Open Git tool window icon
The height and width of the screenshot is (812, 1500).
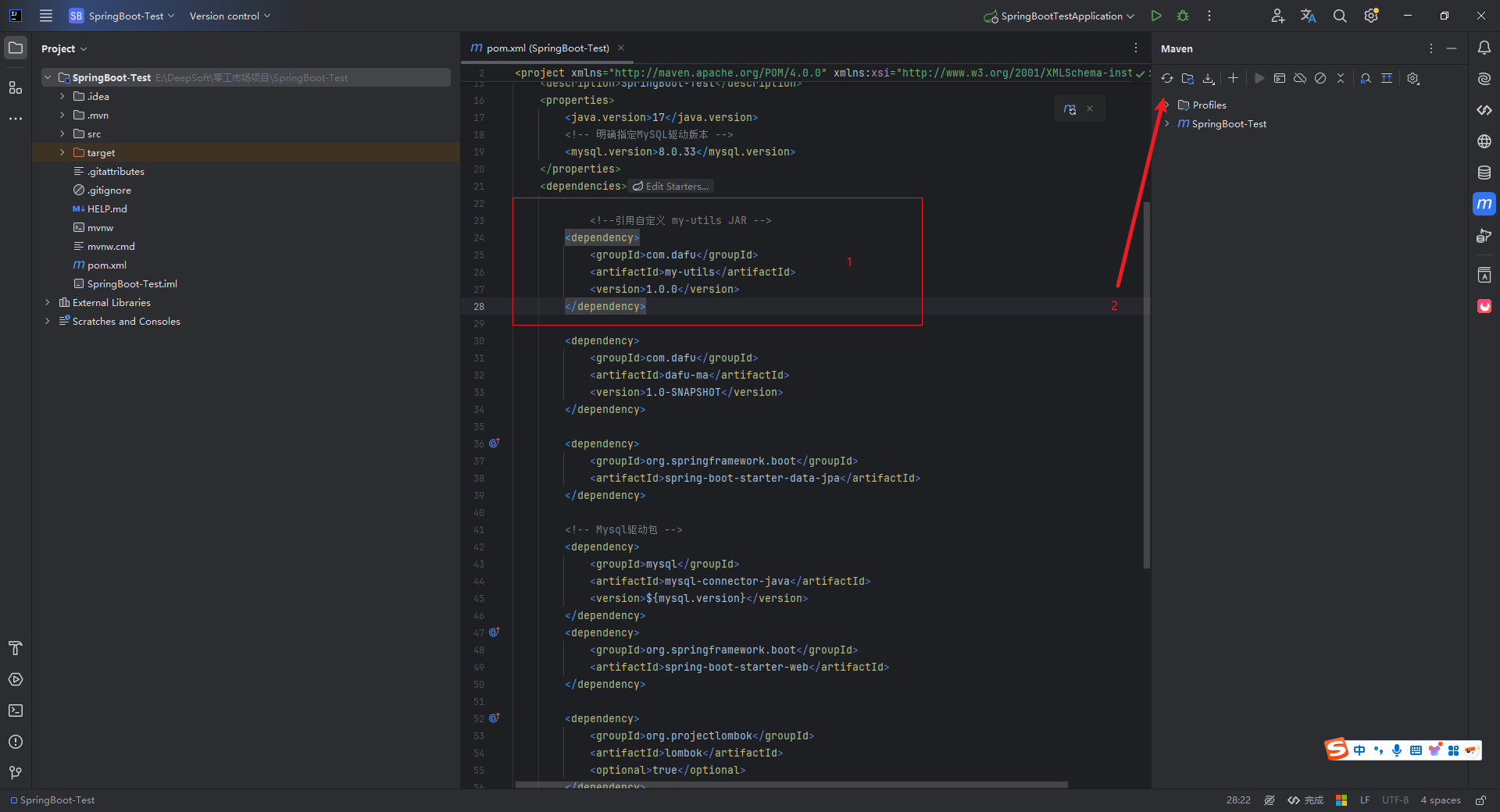pos(16,773)
